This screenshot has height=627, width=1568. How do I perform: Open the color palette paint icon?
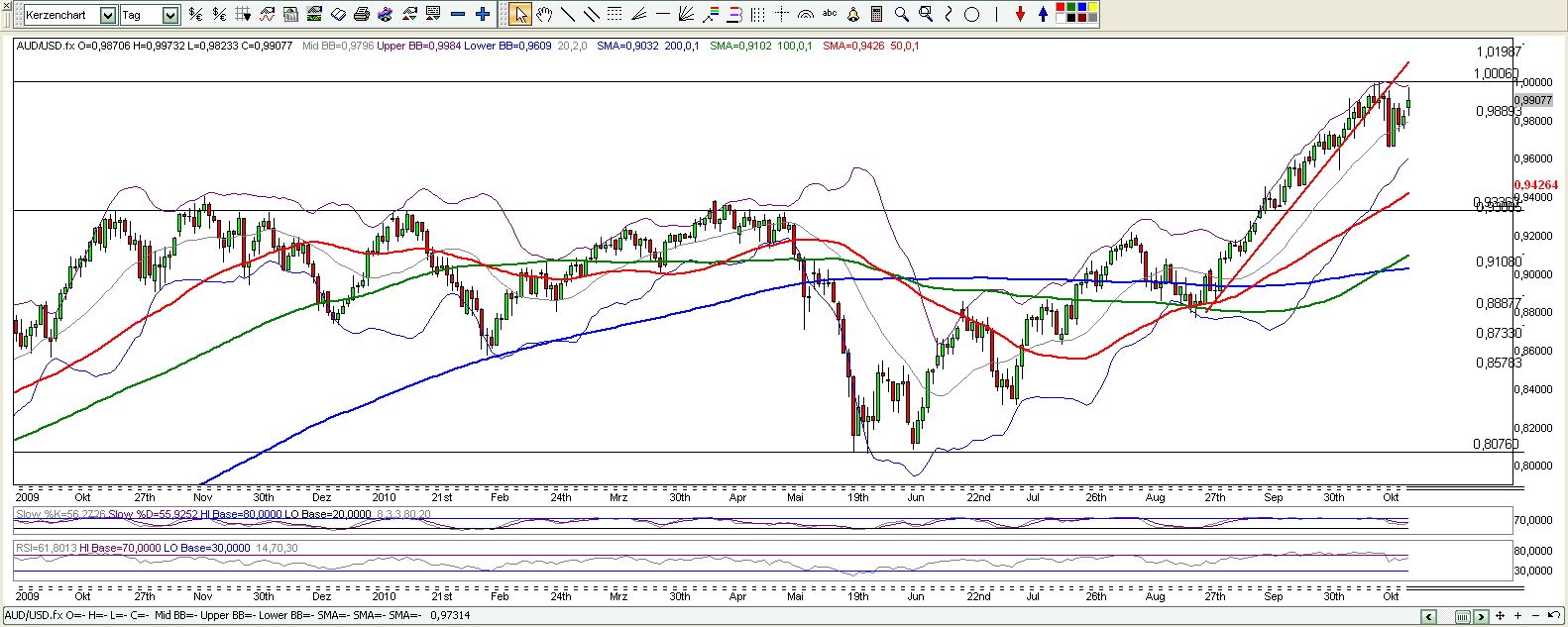pyautogui.click(x=386, y=15)
